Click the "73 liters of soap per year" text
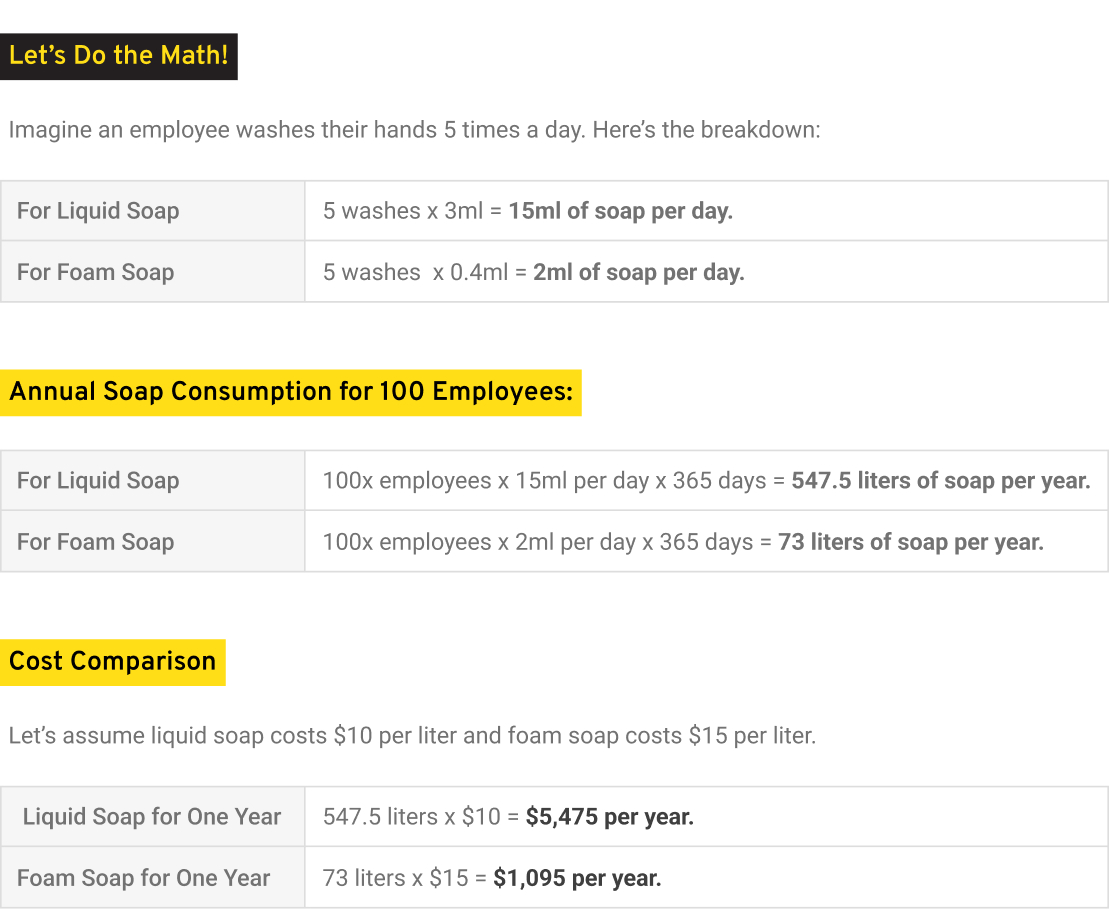The width and height of the screenshot is (1110, 909). click(x=910, y=542)
